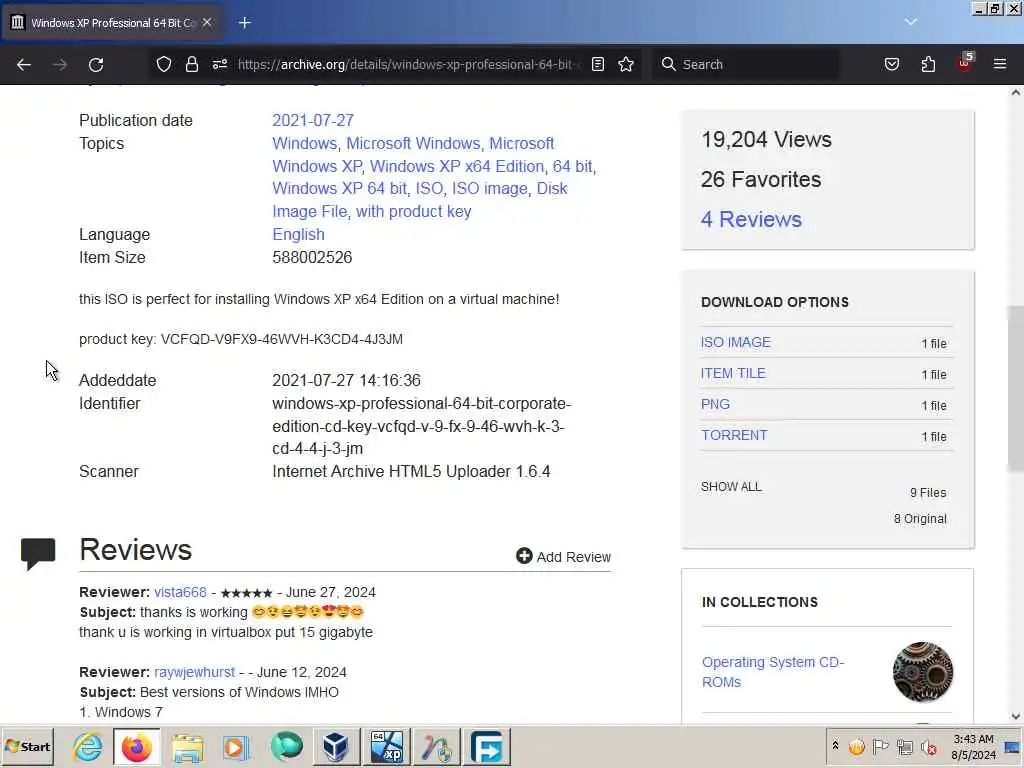Expand the list all tabs chevron

[x=910, y=22]
